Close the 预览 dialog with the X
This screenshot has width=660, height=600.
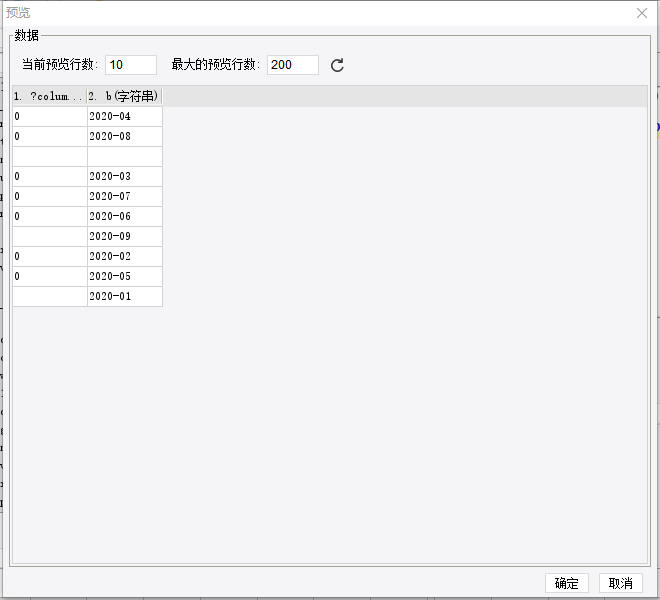click(641, 13)
